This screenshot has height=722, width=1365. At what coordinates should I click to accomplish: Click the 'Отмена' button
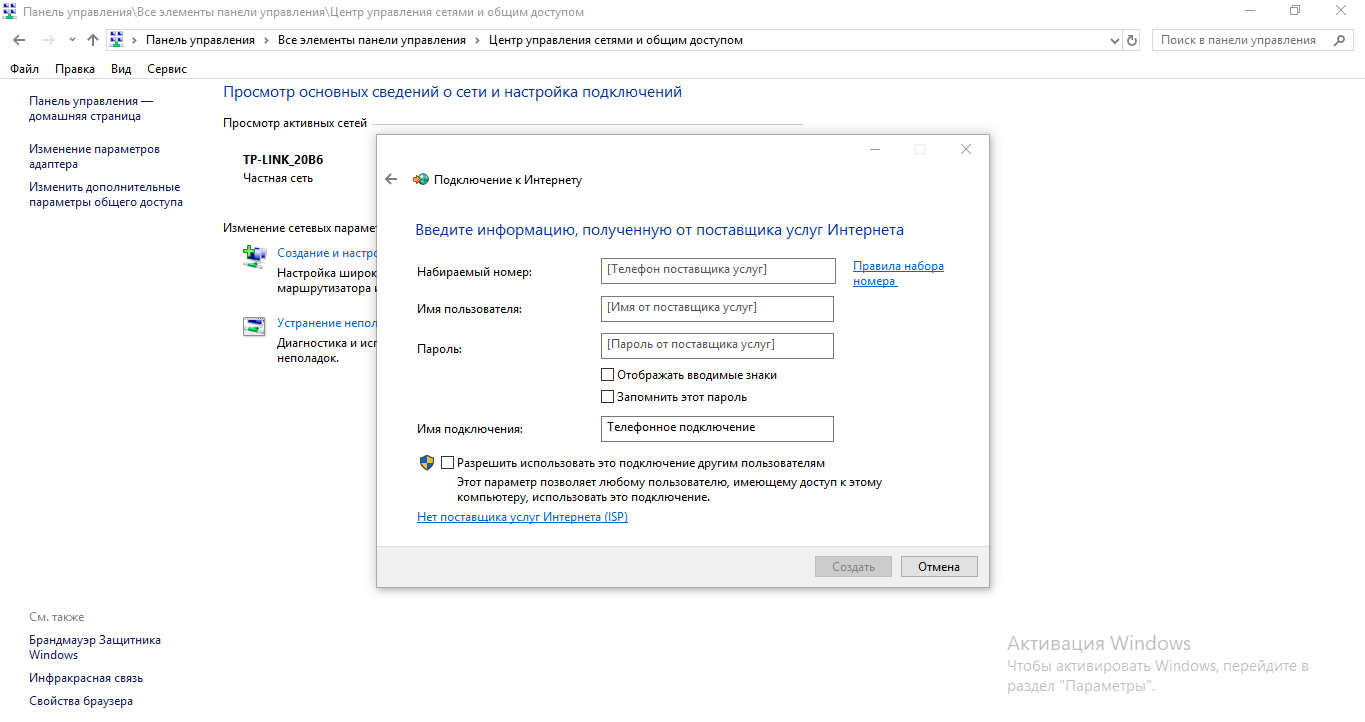(x=939, y=566)
